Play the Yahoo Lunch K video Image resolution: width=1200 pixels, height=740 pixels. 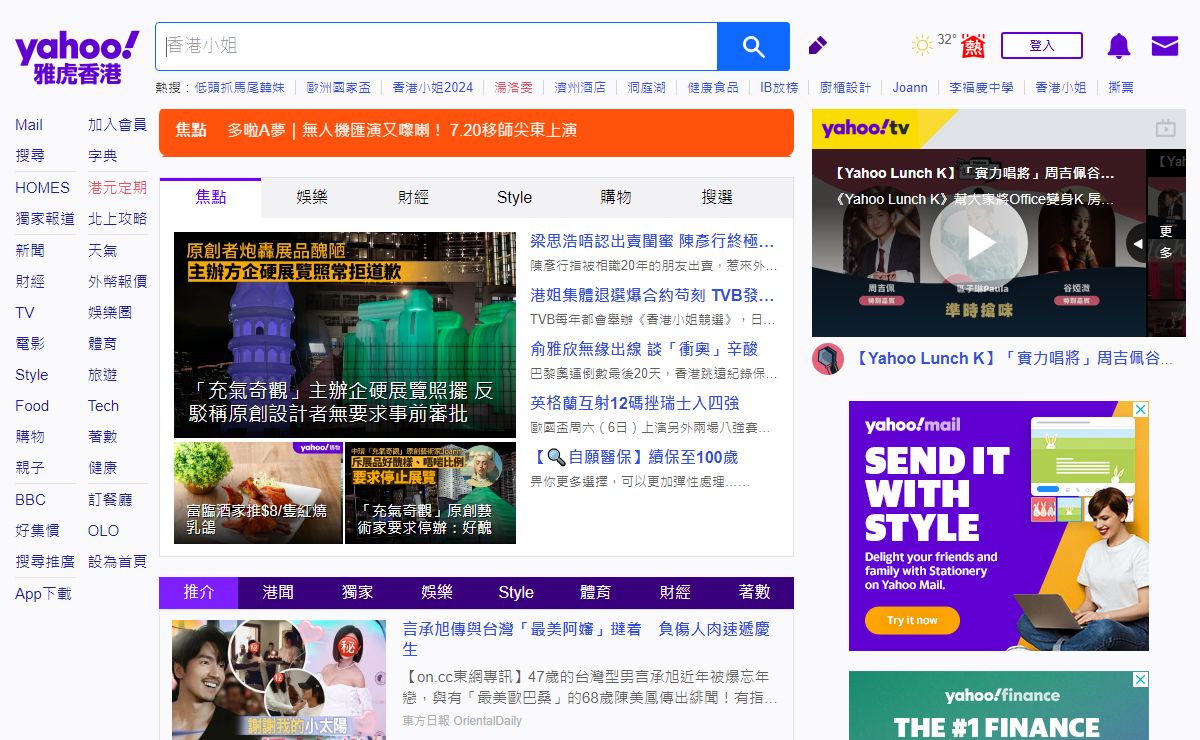tap(978, 243)
